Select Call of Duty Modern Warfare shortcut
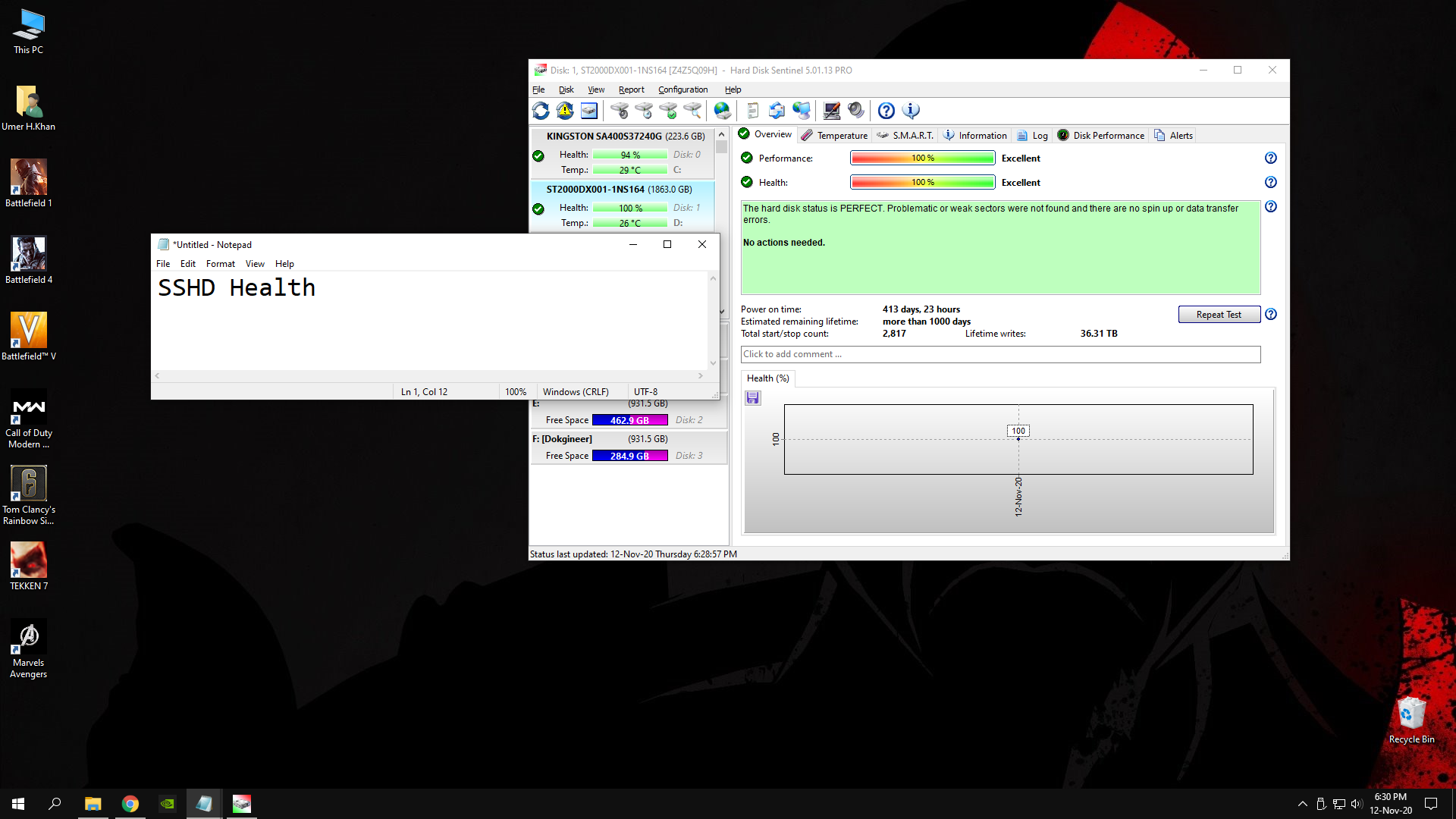 pyautogui.click(x=28, y=419)
